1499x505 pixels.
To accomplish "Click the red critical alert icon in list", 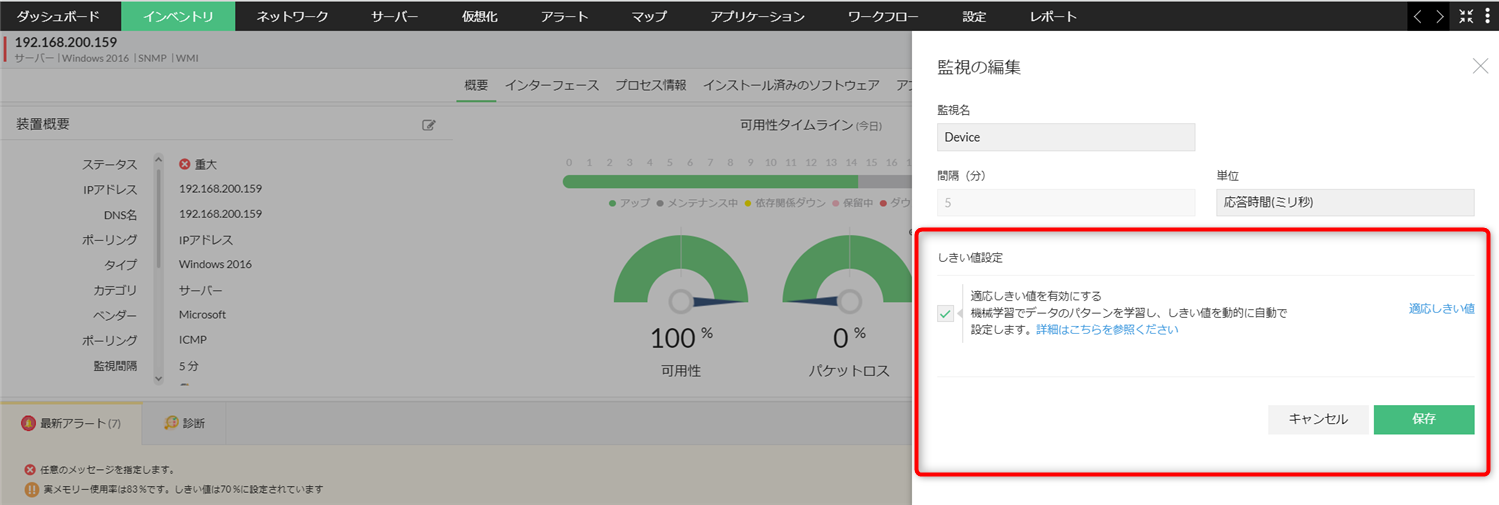I will click(x=30, y=469).
